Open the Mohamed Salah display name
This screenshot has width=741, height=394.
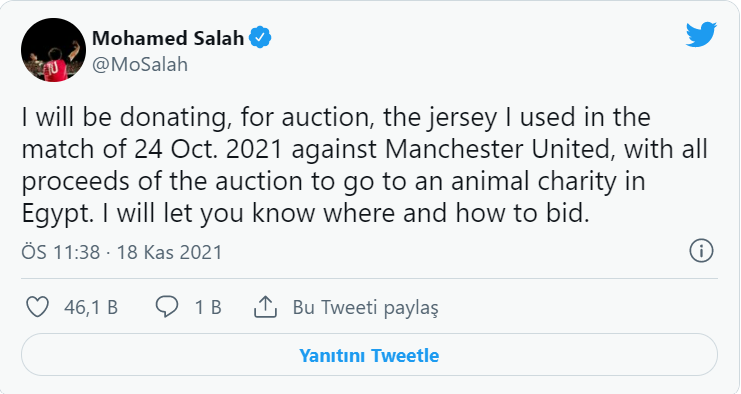(168, 38)
